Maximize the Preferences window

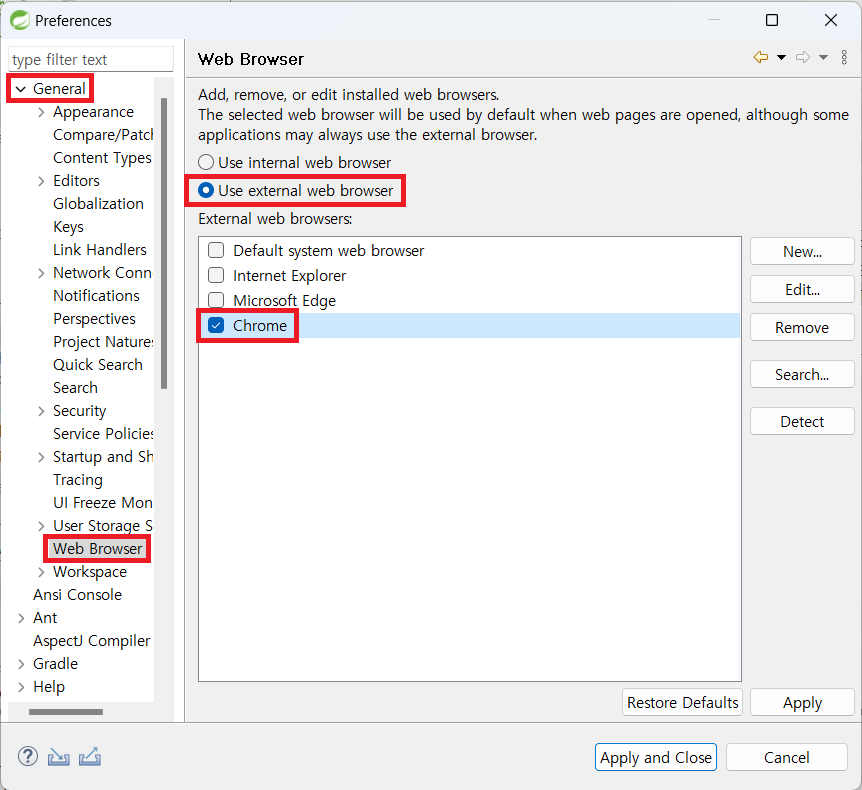click(x=772, y=20)
